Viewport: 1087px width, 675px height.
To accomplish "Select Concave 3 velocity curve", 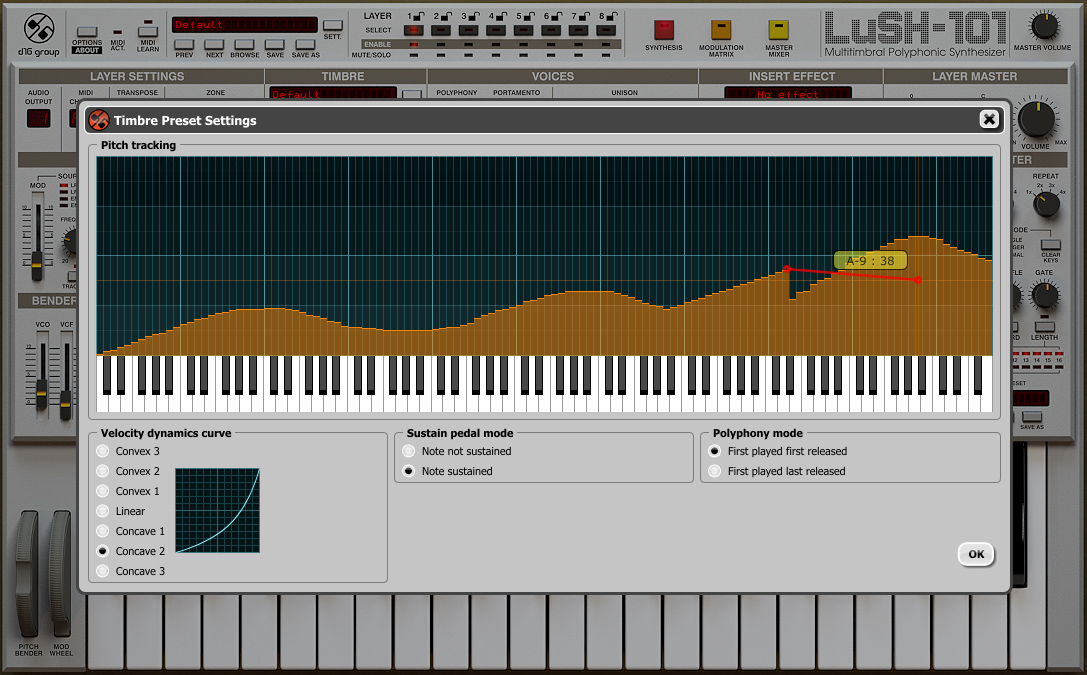I will point(103,571).
